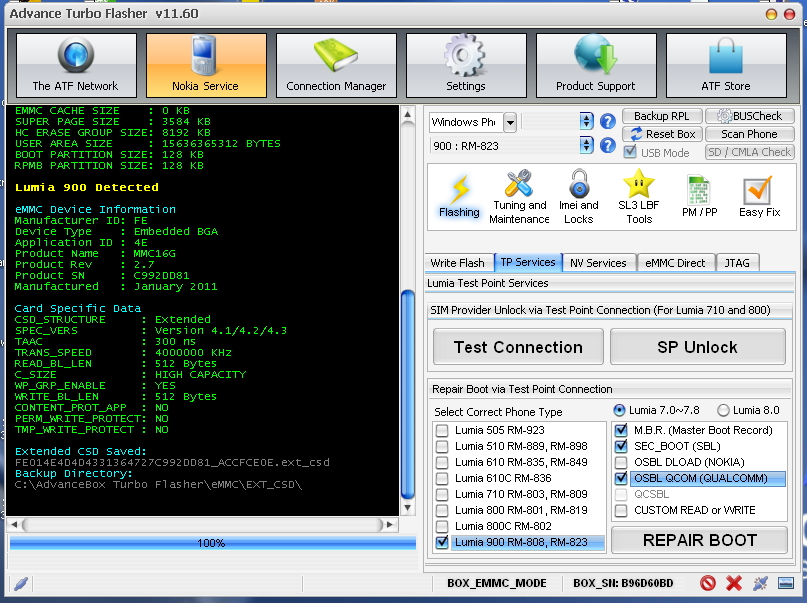The image size is (807, 603).
Task: Click the log vertical scrollbar thumb
Action: pos(408,395)
